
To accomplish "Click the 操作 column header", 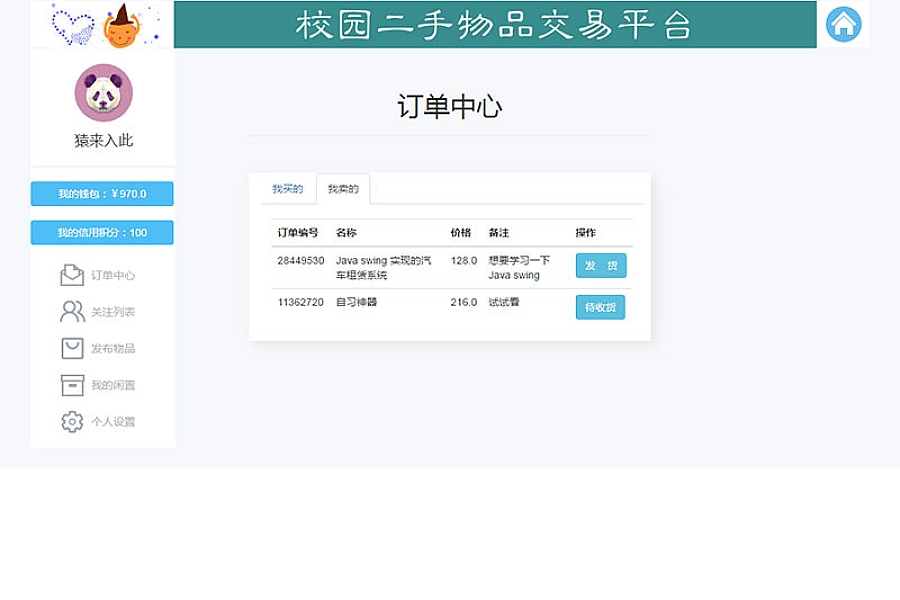I will click(585, 233).
